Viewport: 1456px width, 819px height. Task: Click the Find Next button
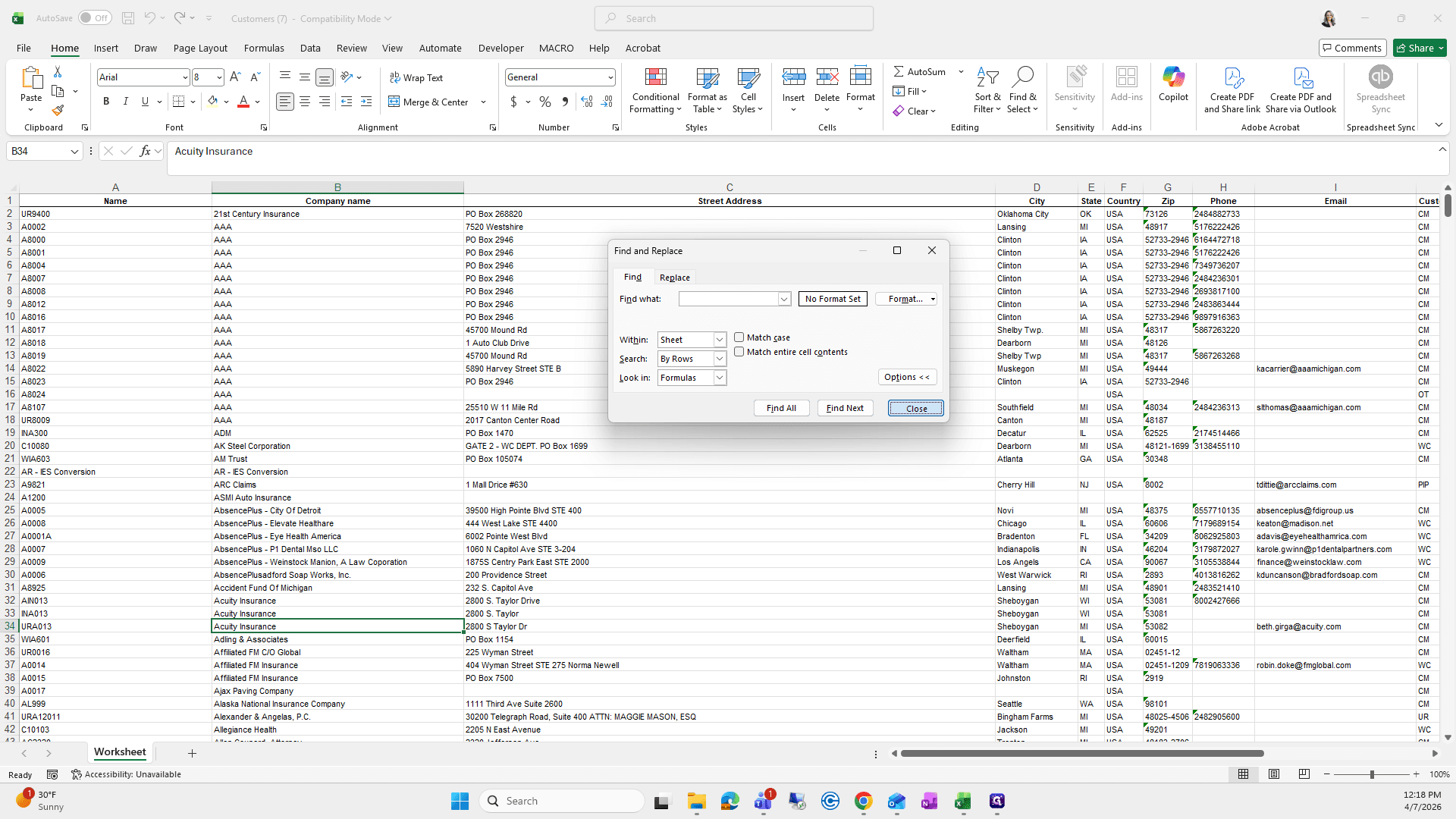coord(845,408)
